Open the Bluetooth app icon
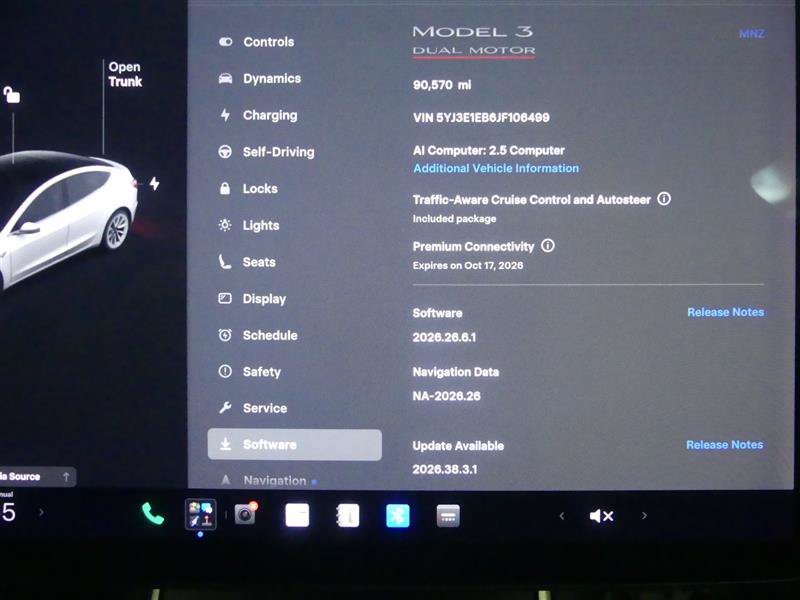Image resolution: width=800 pixels, height=600 pixels. point(398,516)
